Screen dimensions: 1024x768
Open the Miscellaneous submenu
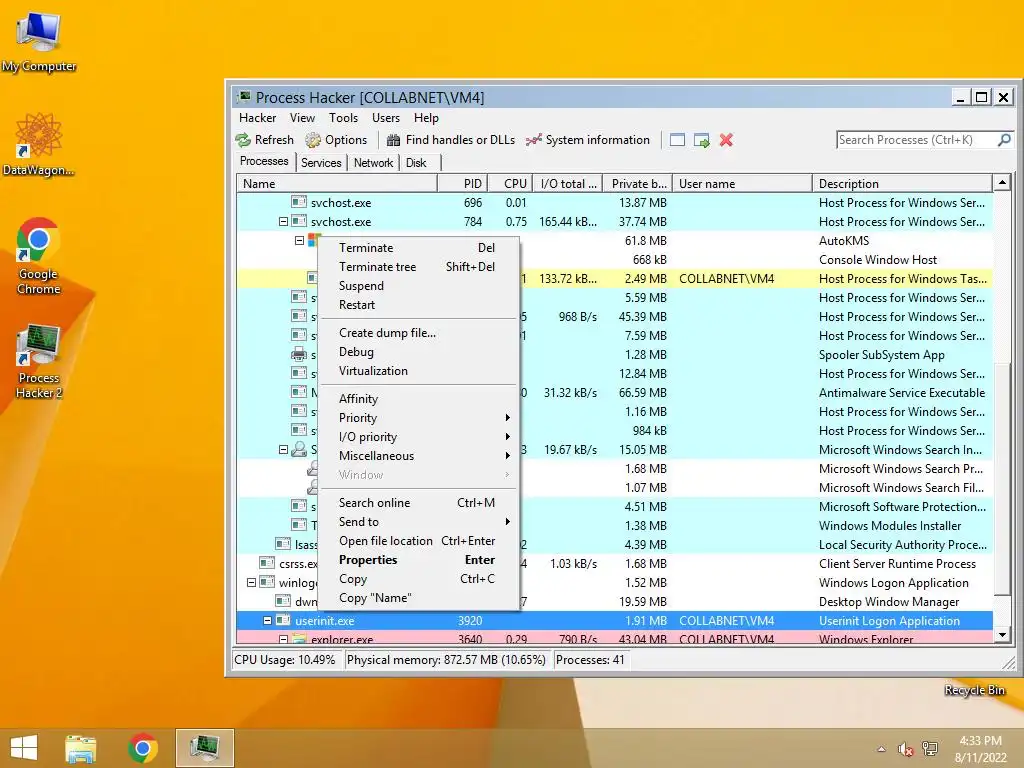pos(418,456)
